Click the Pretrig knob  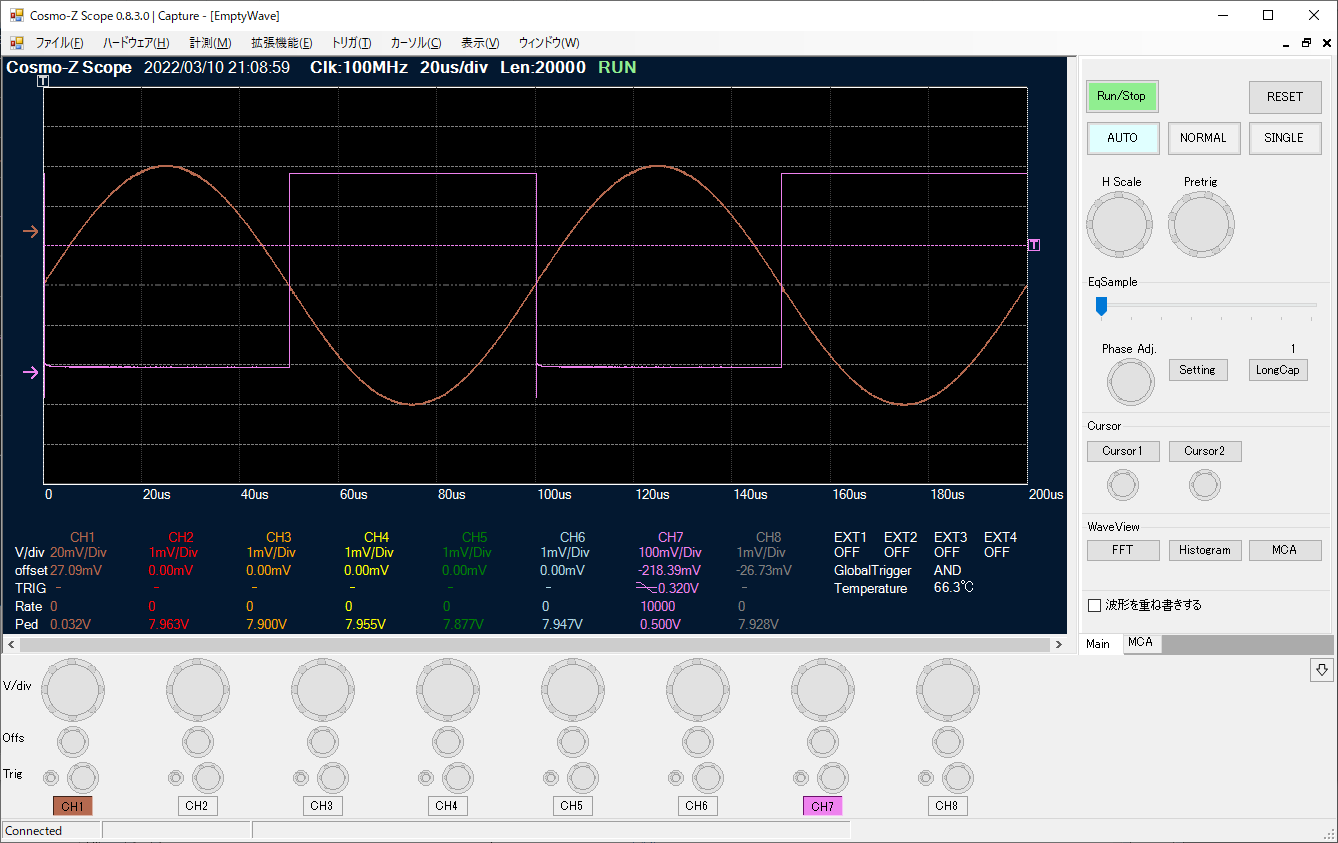1201,225
